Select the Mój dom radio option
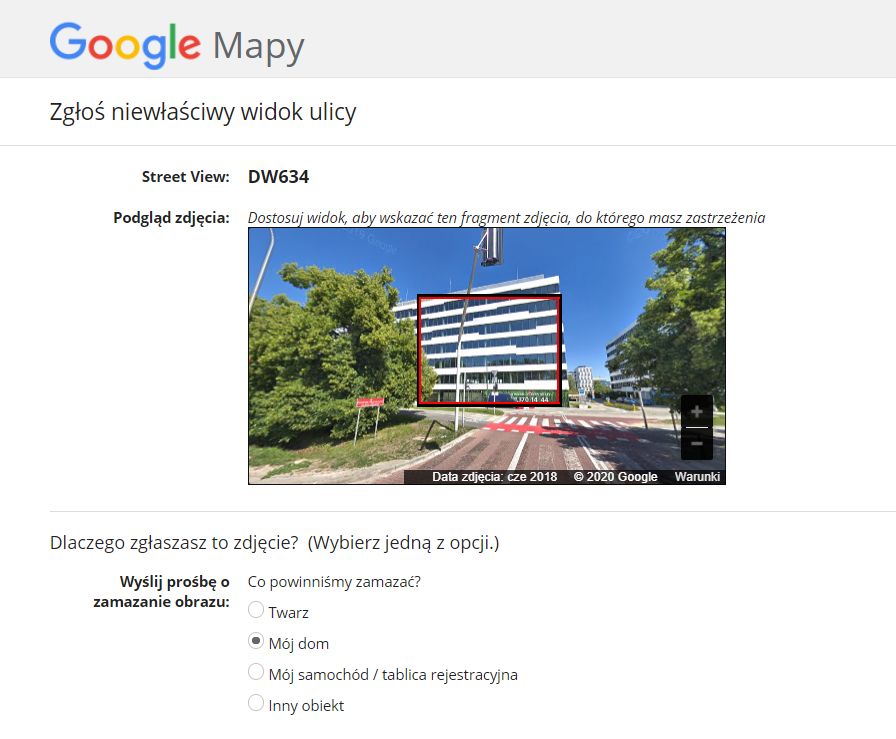Viewport: 896px width, 739px height. (256, 641)
